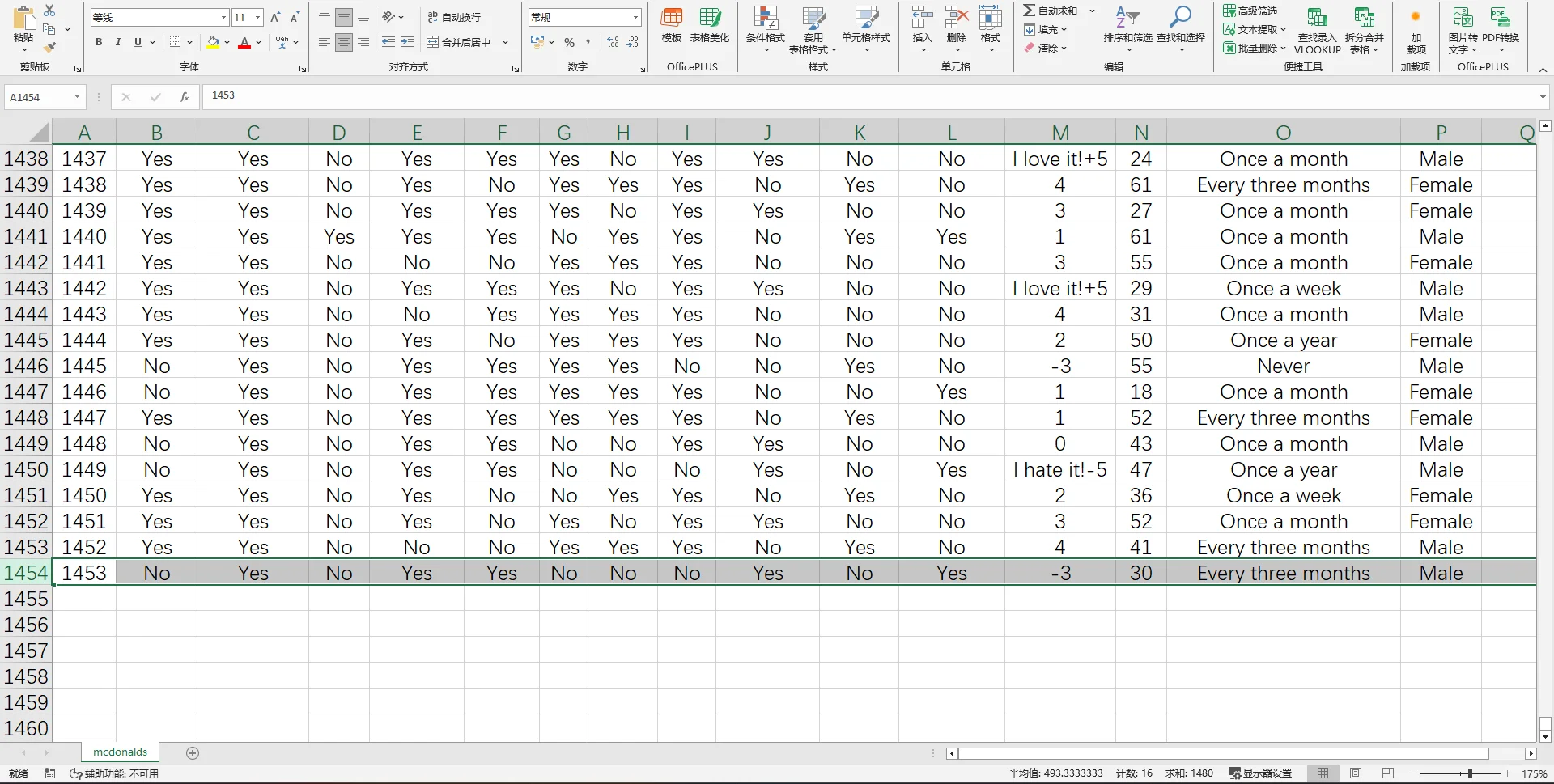Screen dimensions: 1554x784
Task: Click the increase indent icon
Action: tap(408, 42)
